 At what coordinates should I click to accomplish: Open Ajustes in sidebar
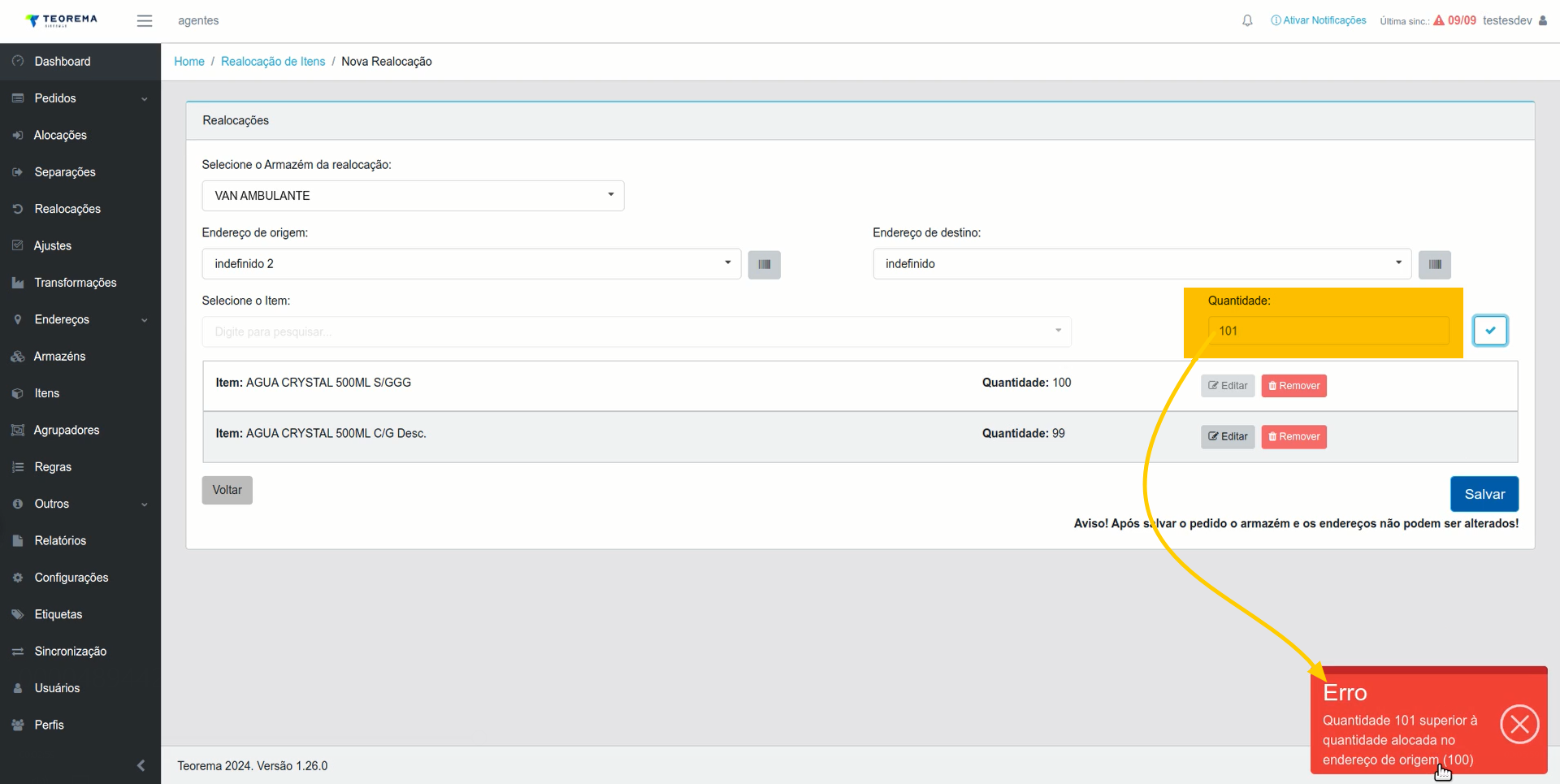(x=80, y=245)
